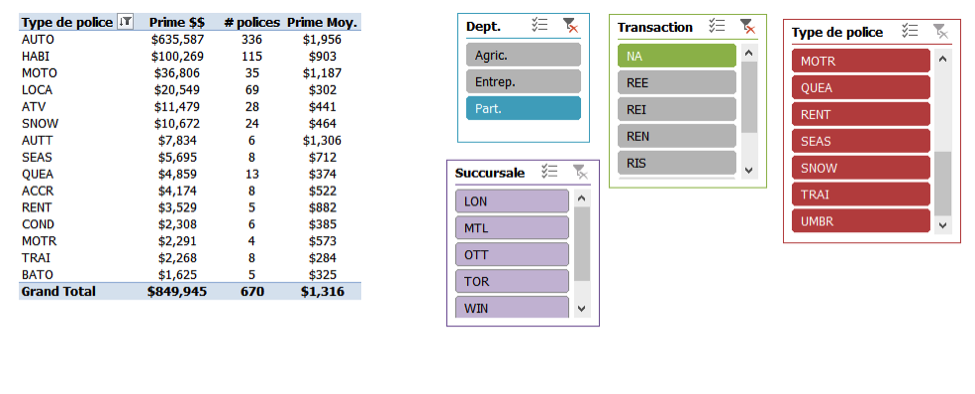Viewport: 975px width, 394px height.
Task: Click the 336 polices count cell
Action: 251,40
